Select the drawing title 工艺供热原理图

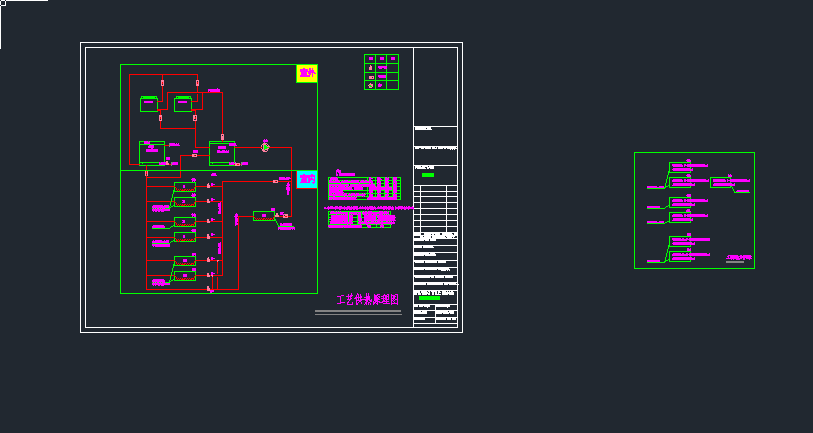coord(367,299)
